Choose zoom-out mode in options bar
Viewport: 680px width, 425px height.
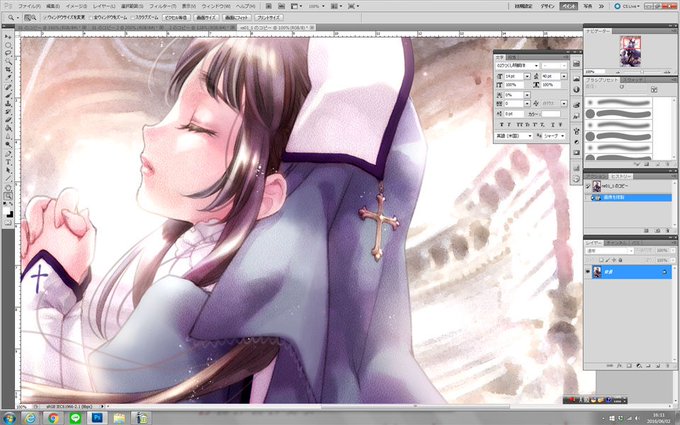click(x=34, y=17)
